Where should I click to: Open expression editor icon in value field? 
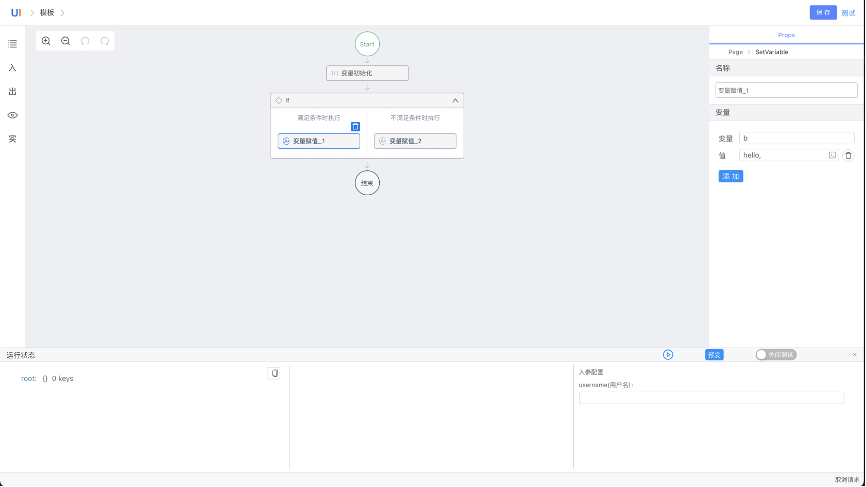[832, 155]
